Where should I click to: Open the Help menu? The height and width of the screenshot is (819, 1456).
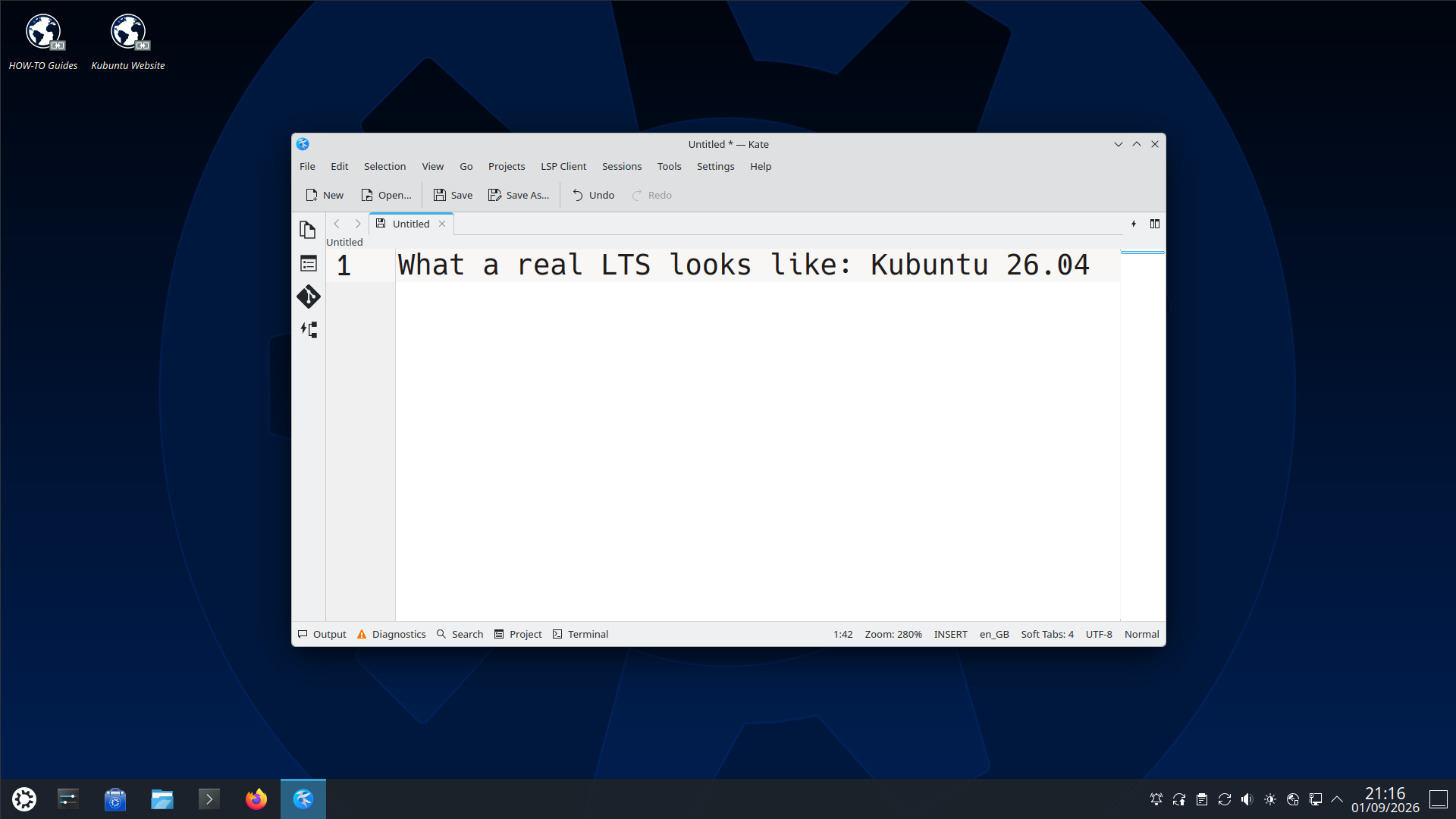(761, 166)
